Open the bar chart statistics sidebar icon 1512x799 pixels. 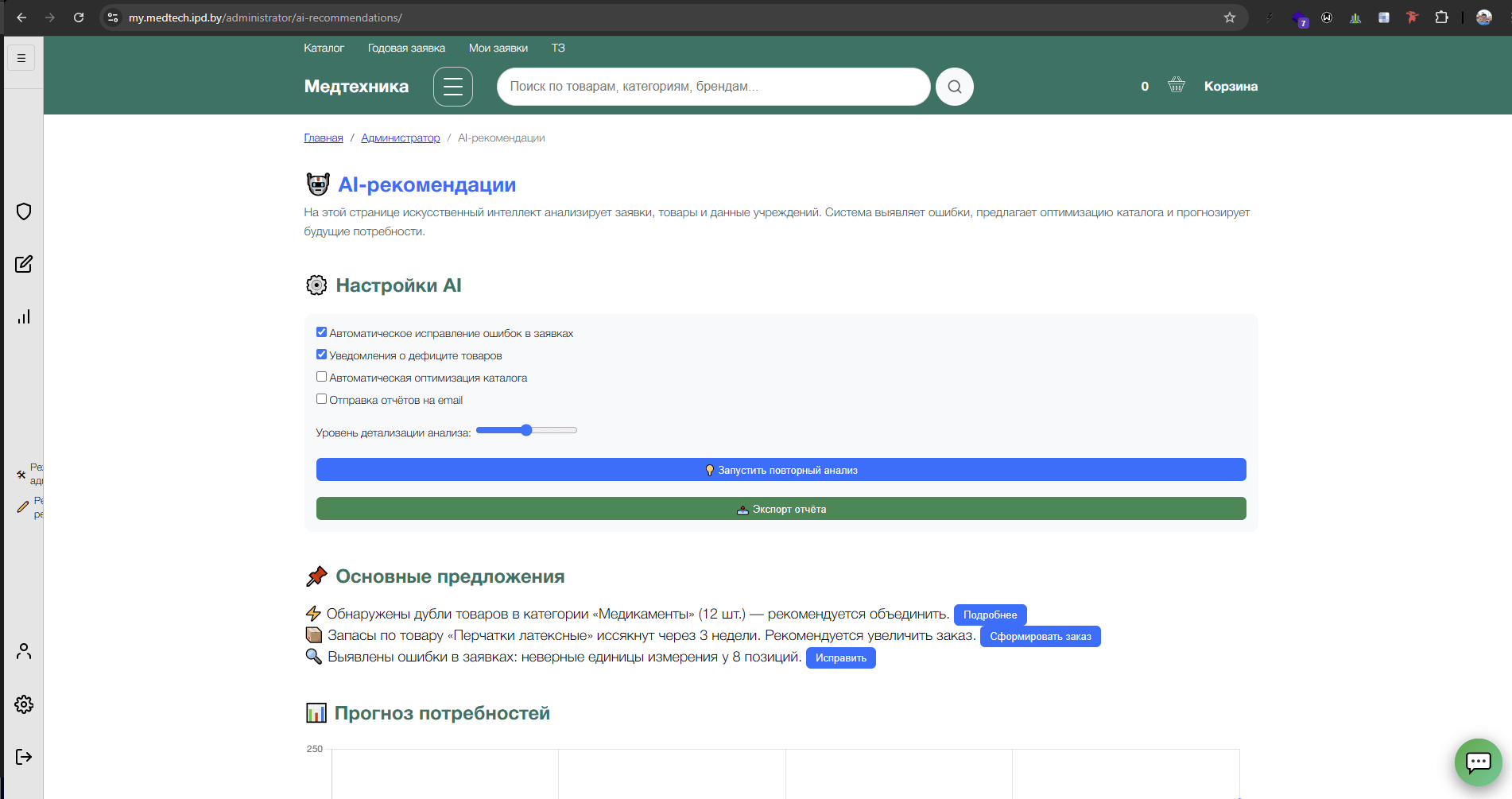click(24, 316)
